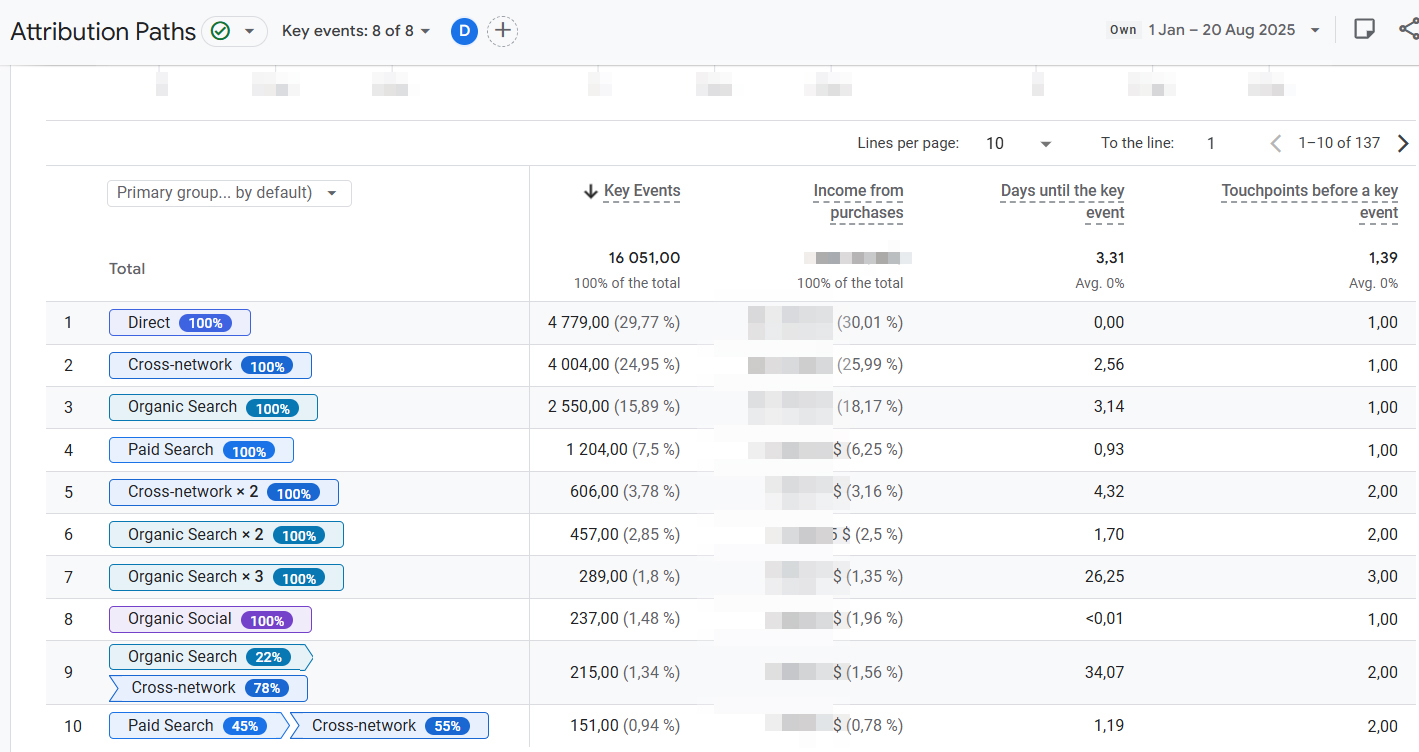Click the green checkmark status icon

(221, 31)
